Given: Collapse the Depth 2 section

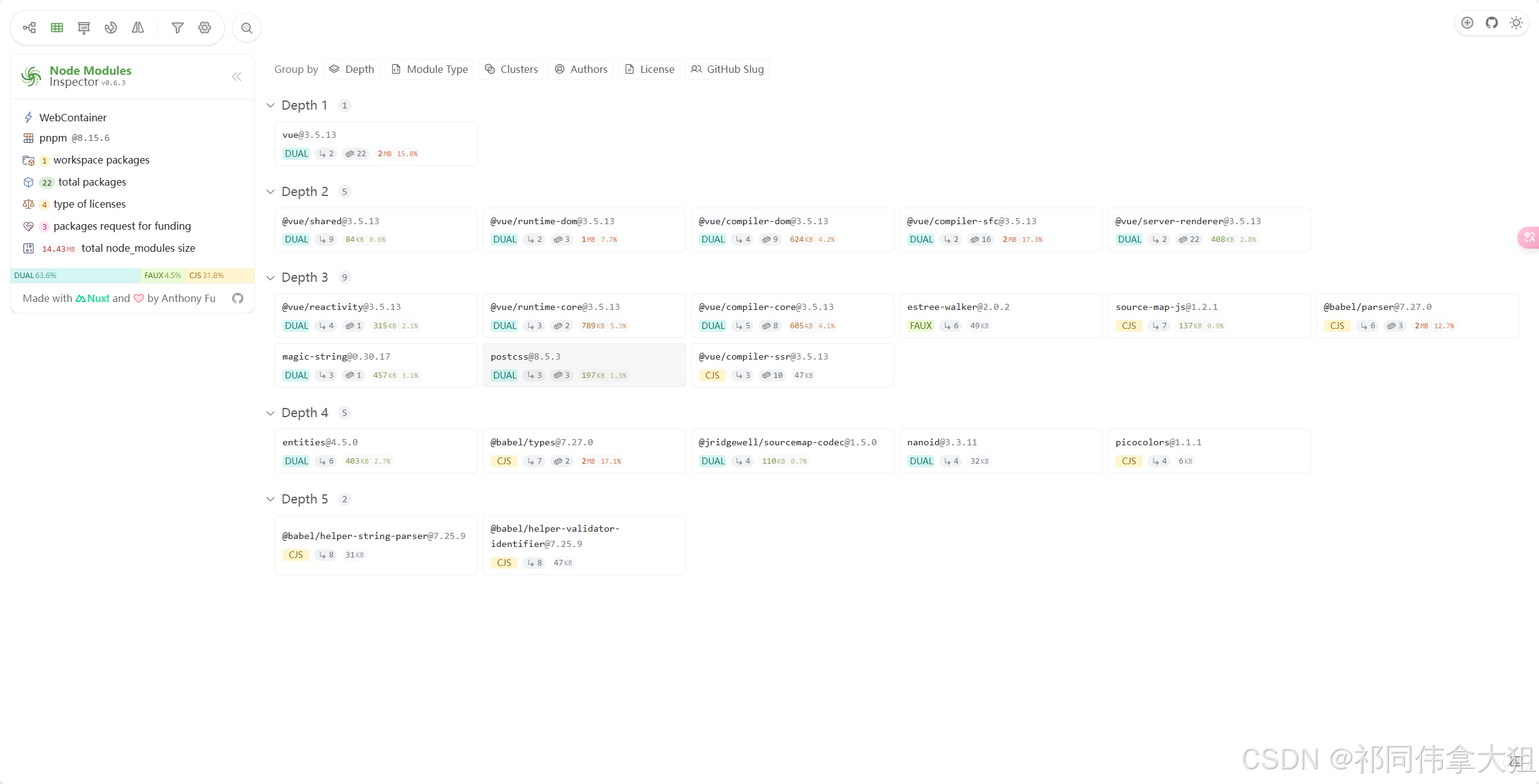Looking at the screenshot, I should [270, 192].
